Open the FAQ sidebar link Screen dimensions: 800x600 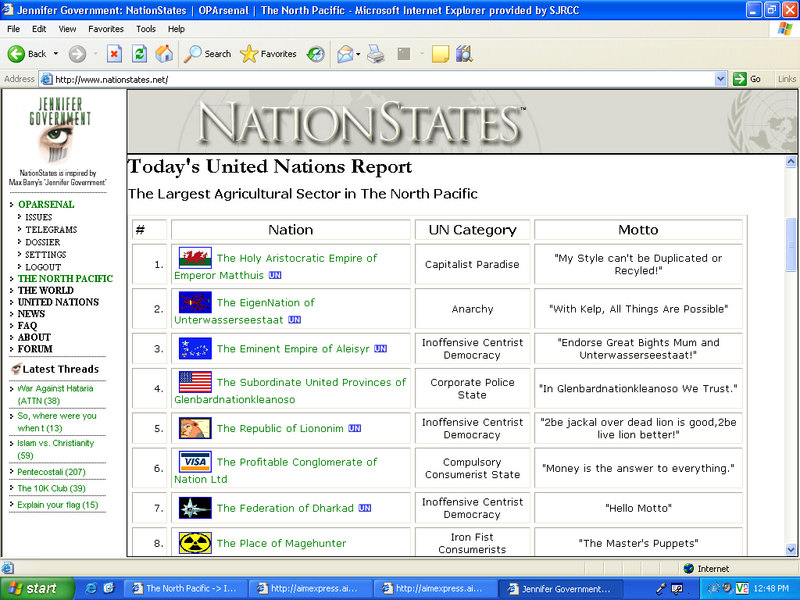(x=28, y=326)
